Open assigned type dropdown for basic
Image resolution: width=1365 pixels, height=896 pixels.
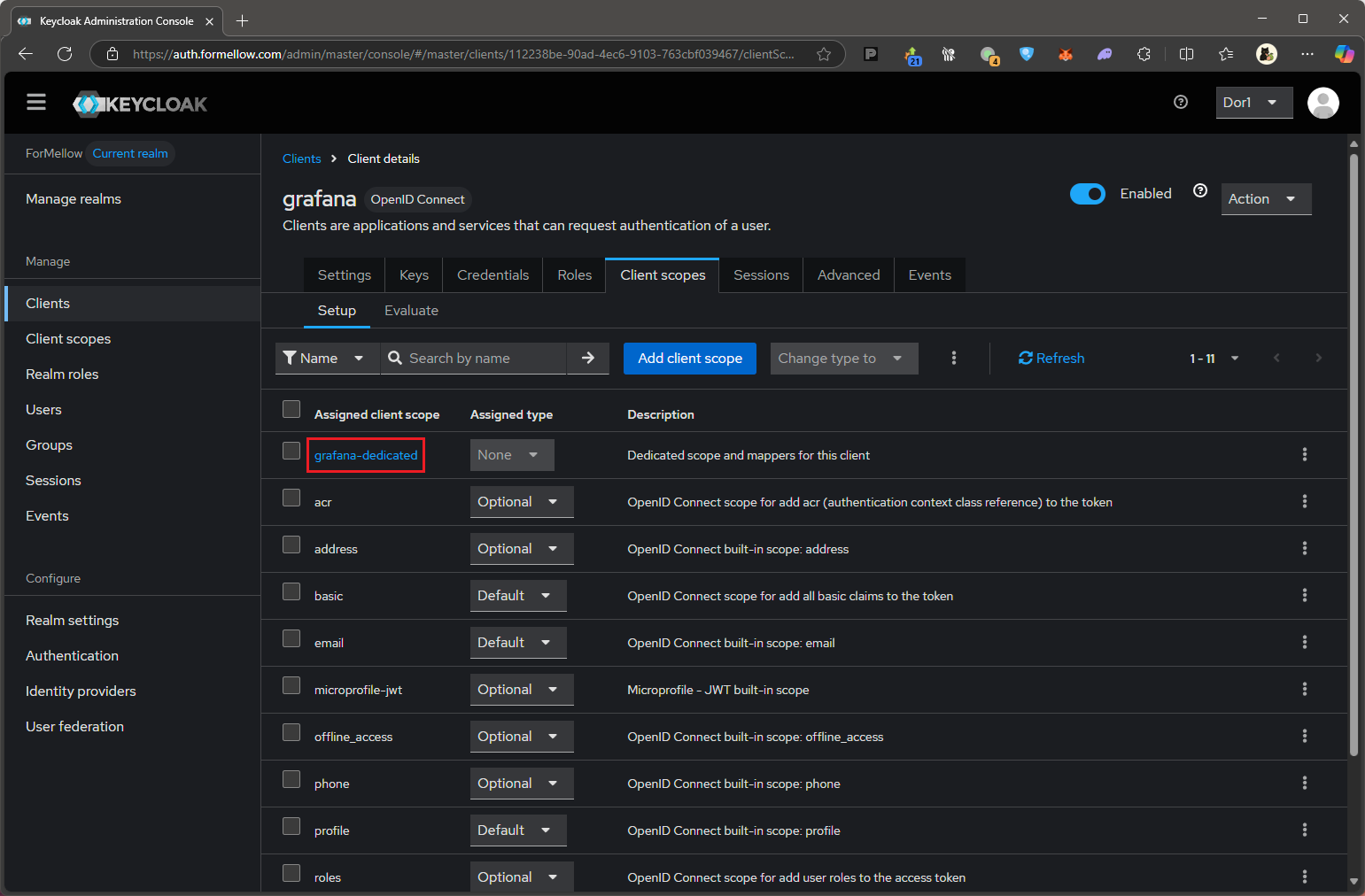tap(518, 596)
